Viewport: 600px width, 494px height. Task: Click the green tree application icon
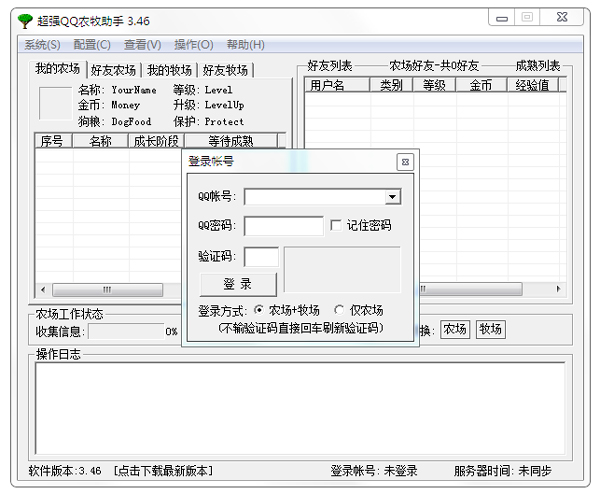tap(25, 21)
